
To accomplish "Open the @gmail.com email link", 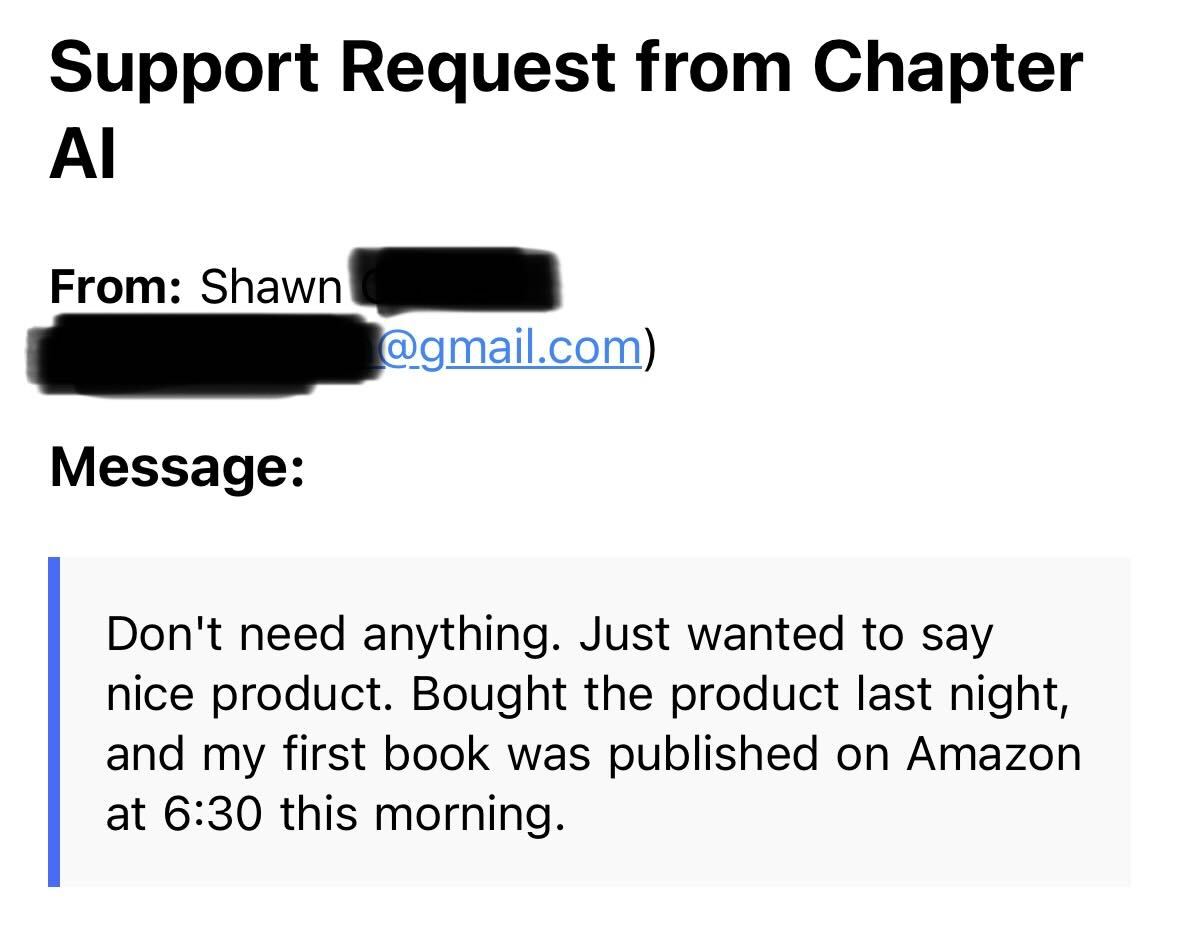I will [508, 350].
